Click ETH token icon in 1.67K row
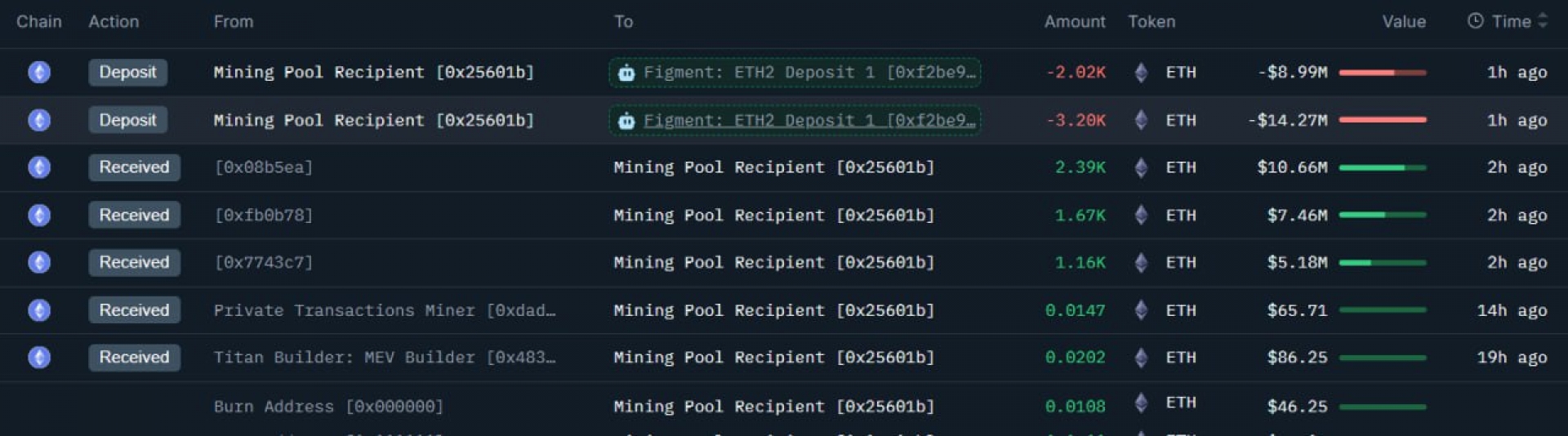This screenshot has height=436, width=1568. point(1141,216)
